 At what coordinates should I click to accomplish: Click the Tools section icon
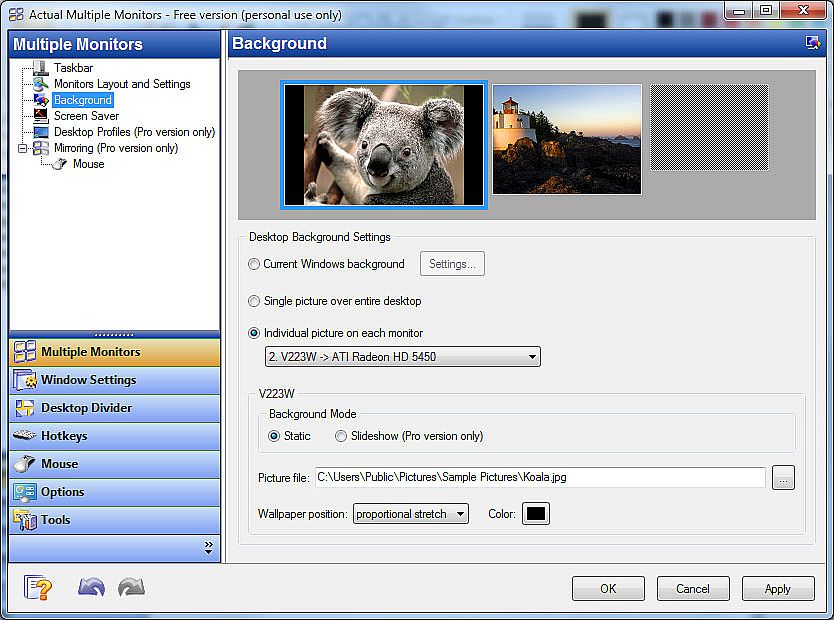(25, 520)
